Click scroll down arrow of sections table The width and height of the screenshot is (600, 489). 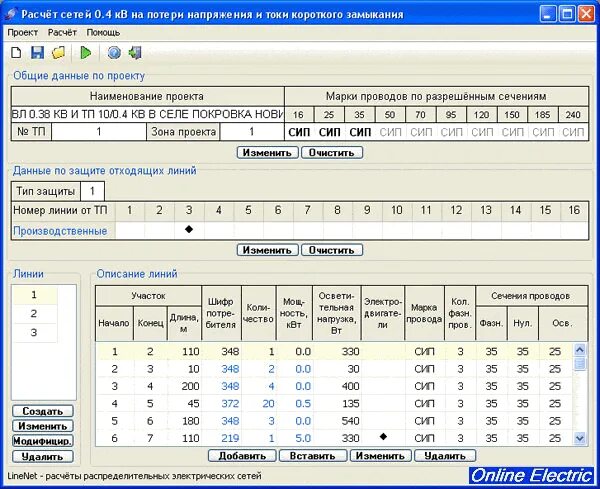point(580,438)
